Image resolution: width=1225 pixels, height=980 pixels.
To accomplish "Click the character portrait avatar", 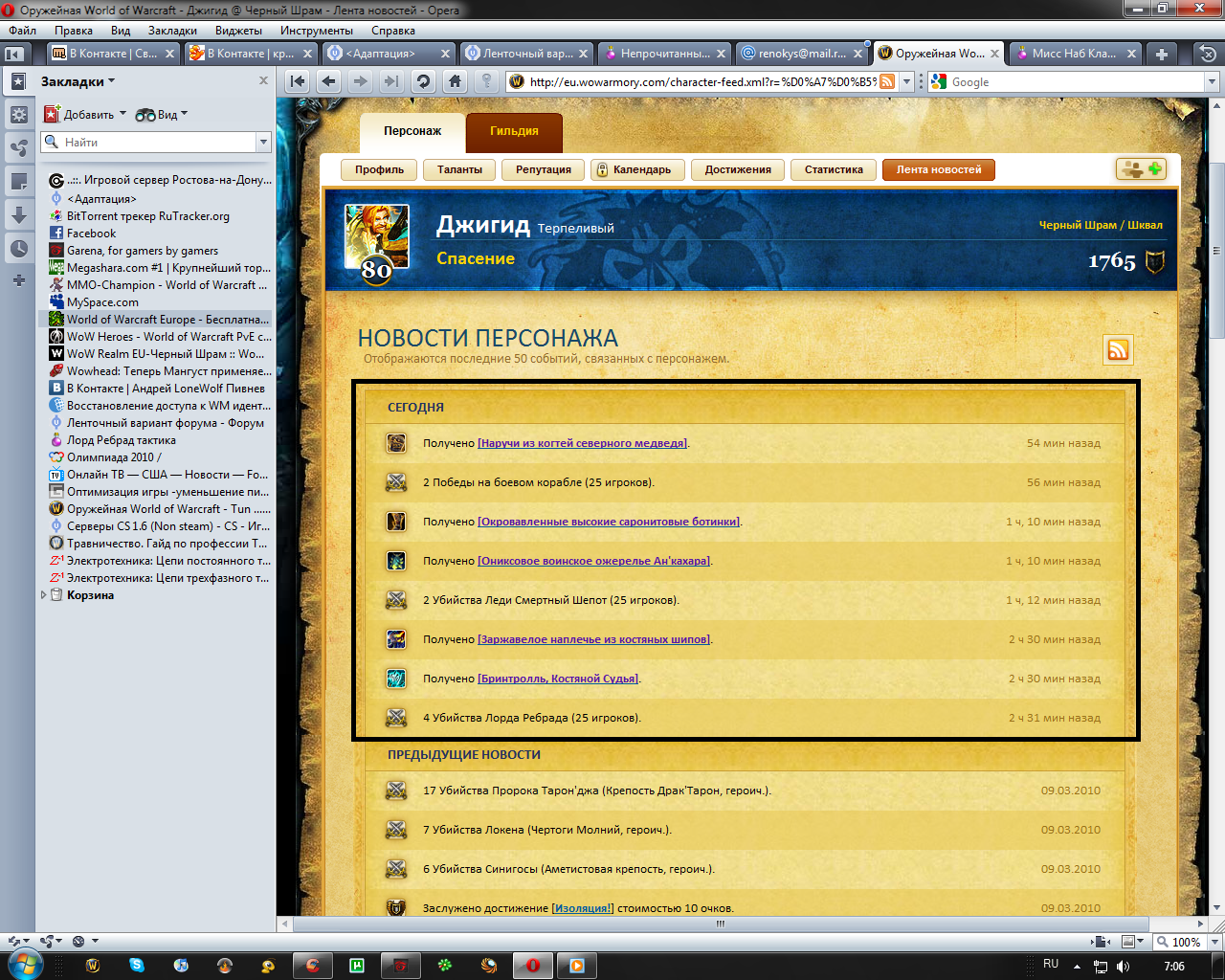I will click(x=377, y=237).
